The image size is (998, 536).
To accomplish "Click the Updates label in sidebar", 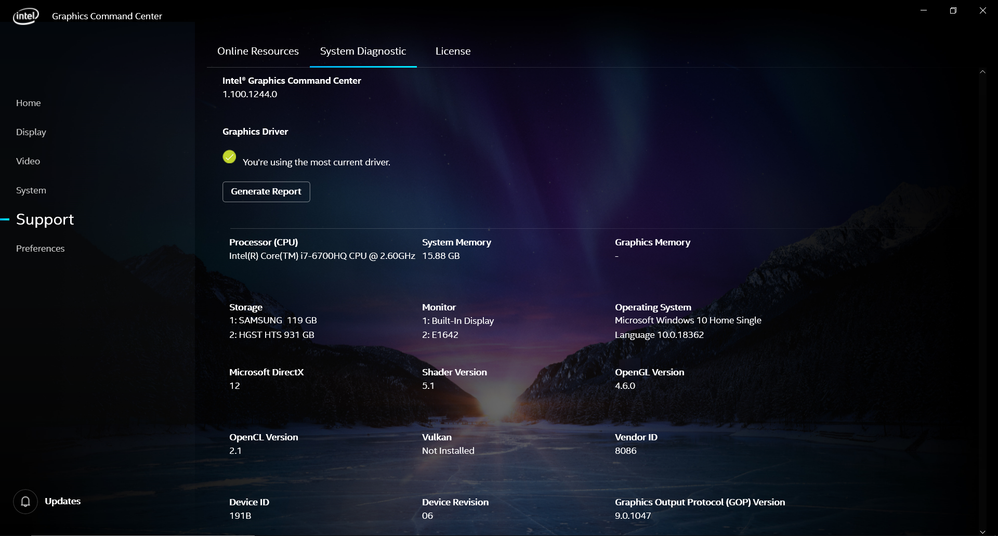I will (62, 502).
